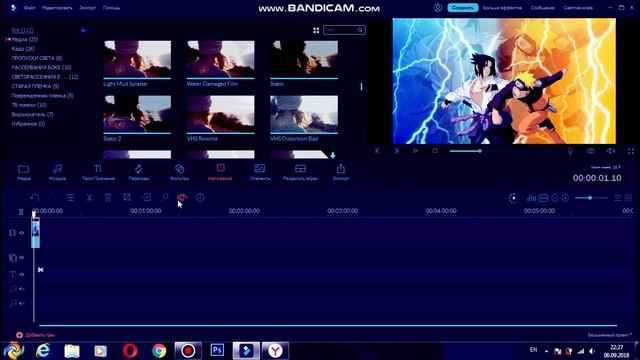Screen dimensions: 640x360
Task: Collapse category sidebar with left arrow
Action: (84, 31)
